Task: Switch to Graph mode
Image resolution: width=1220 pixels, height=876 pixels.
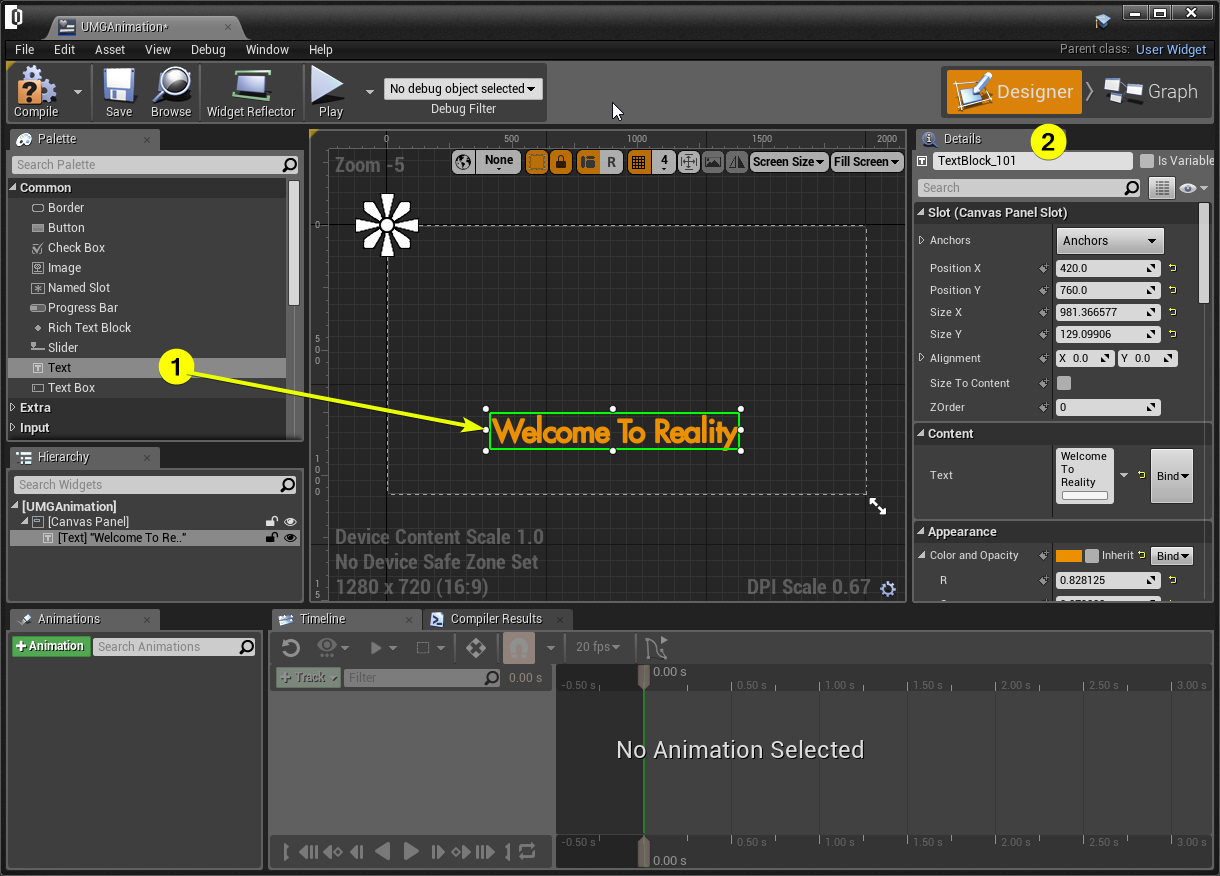Action: (x=1151, y=92)
